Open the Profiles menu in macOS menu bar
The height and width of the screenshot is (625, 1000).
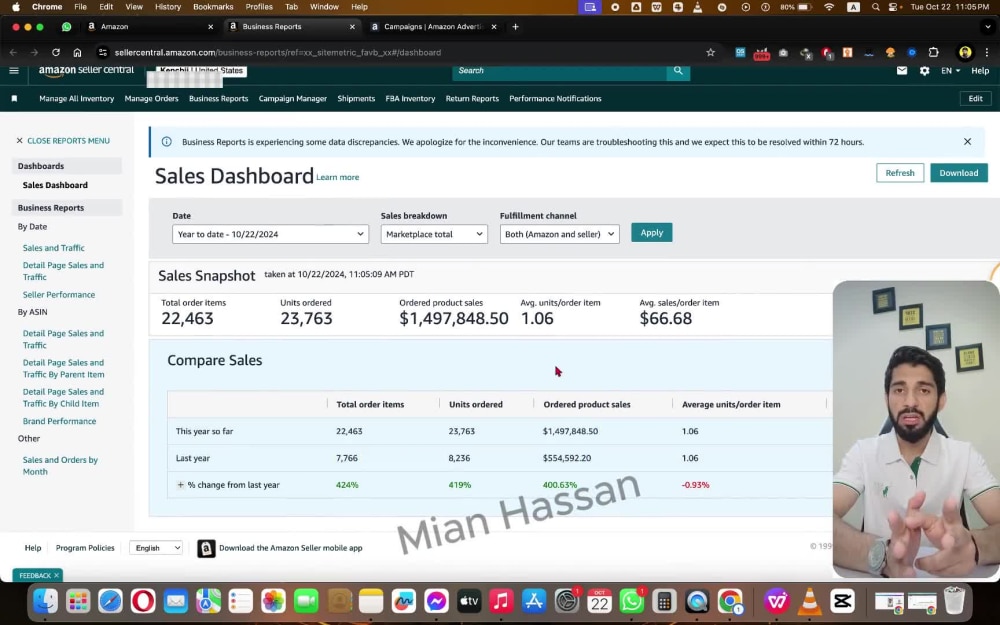259,7
